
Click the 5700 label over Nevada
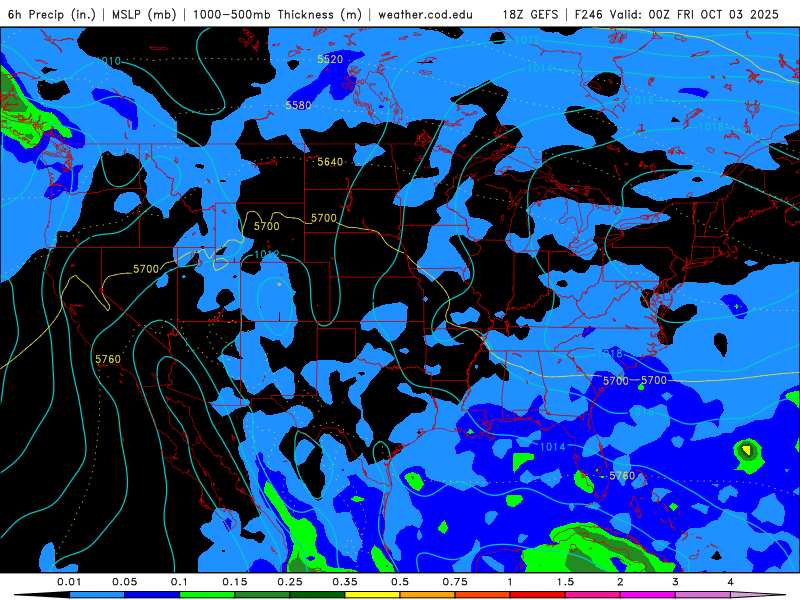coord(146,269)
